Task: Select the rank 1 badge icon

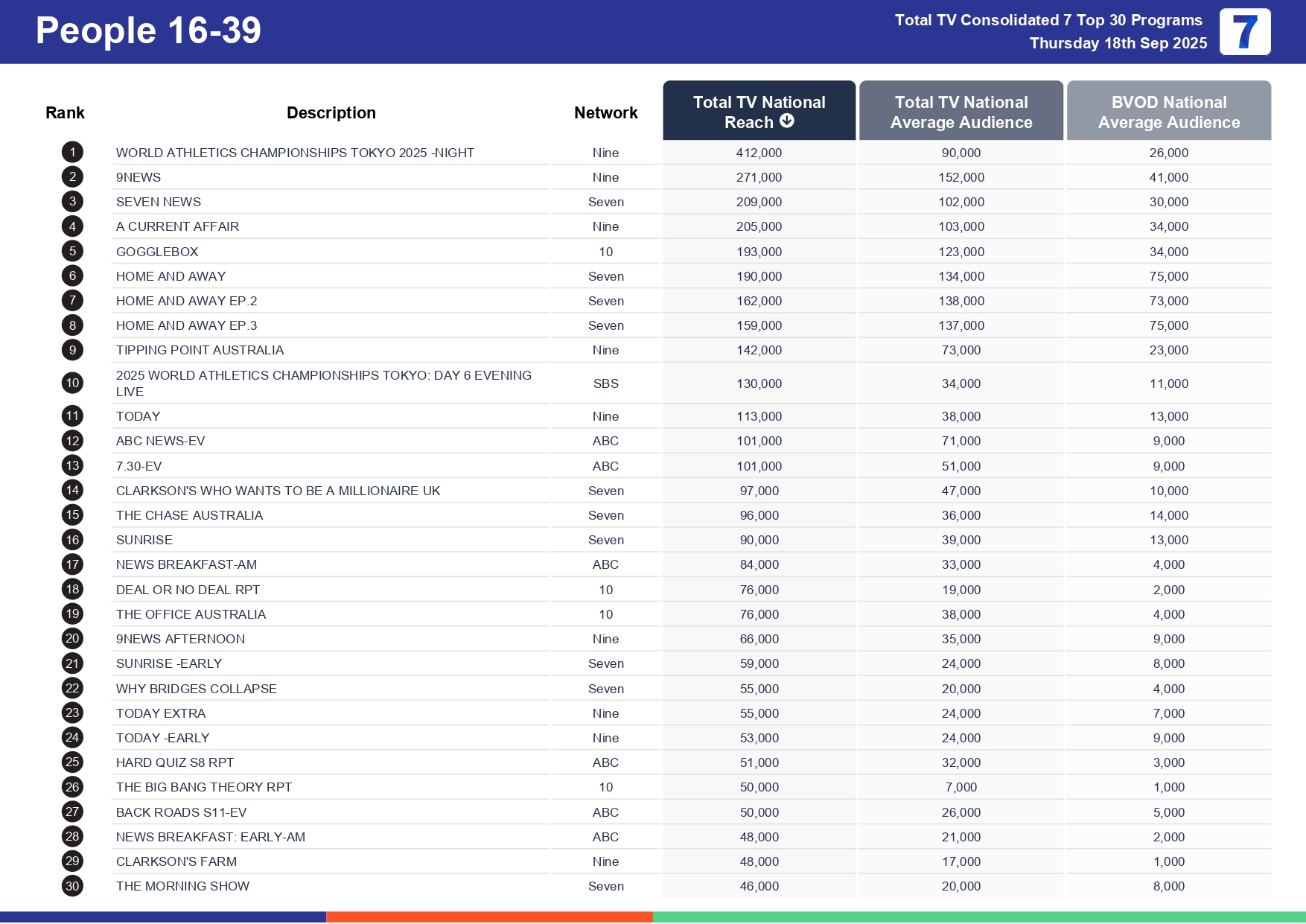Action: pyautogui.click(x=72, y=152)
